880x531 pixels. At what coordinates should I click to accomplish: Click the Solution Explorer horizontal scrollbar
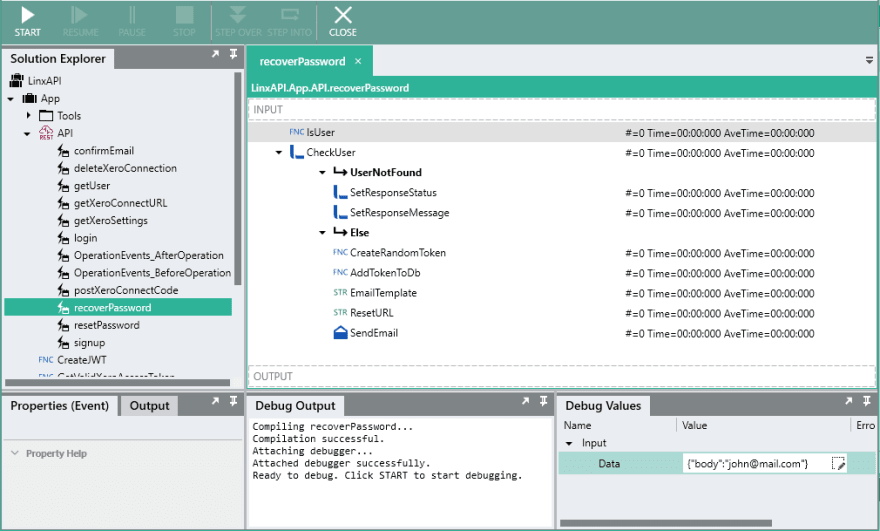(x=117, y=383)
